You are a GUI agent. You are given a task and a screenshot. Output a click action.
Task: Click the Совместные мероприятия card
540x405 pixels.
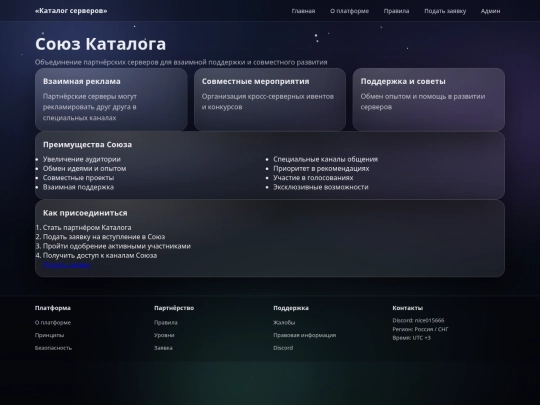tap(270, 100)
